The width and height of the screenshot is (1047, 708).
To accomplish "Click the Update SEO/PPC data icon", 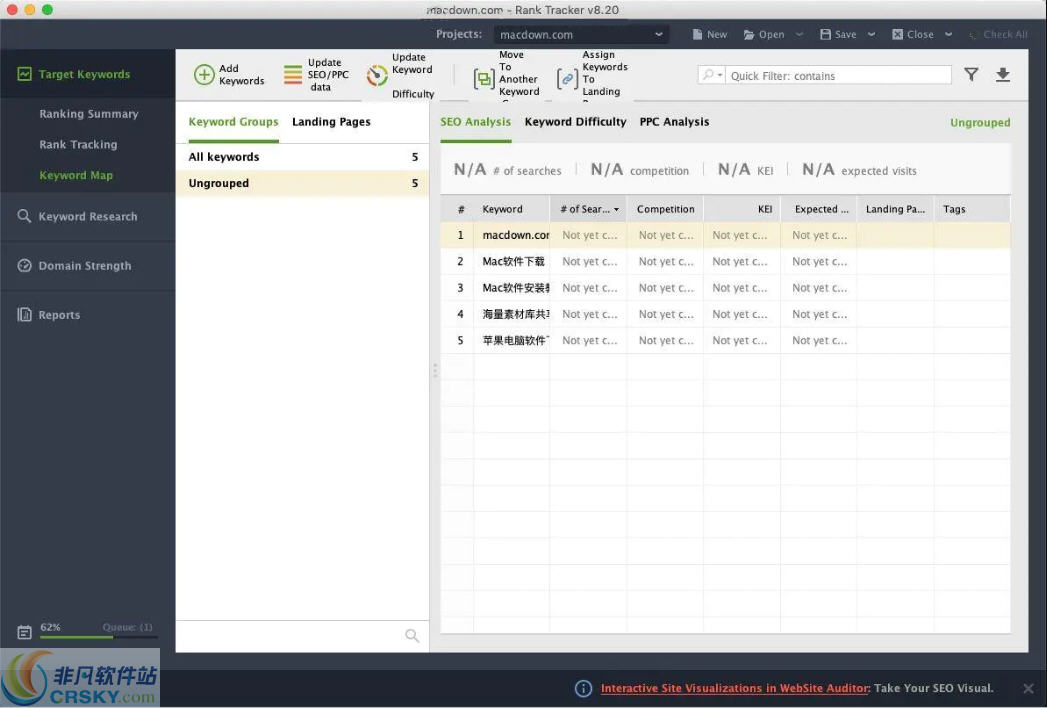I will click(292, 74).
